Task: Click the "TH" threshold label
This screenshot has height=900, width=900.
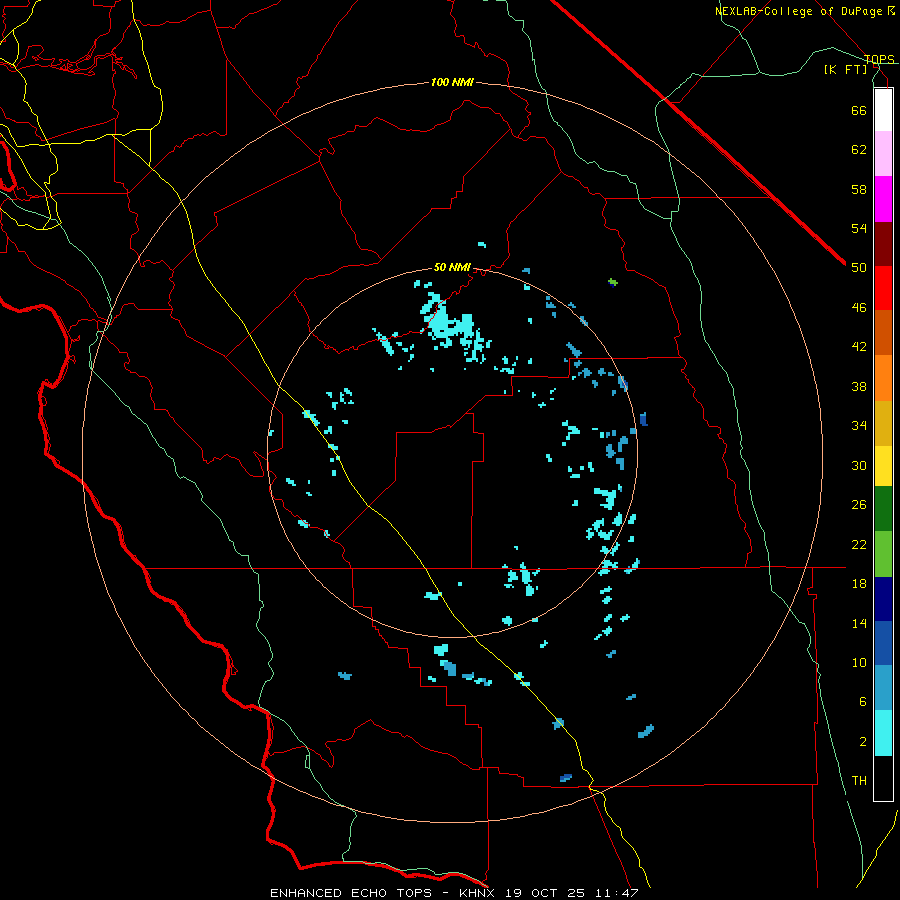Action: (x=859, y=781)
